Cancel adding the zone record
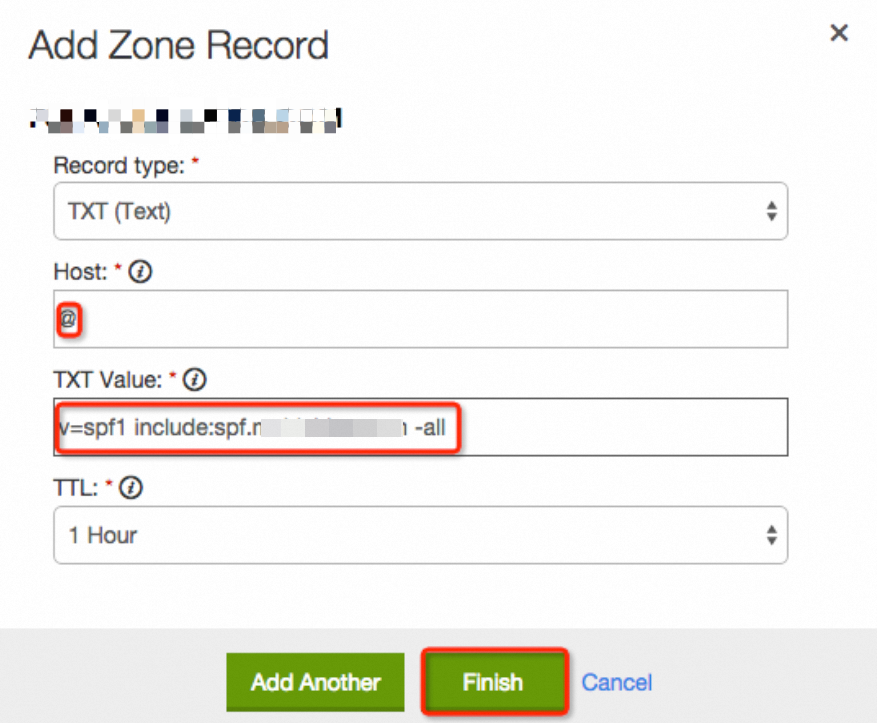This screenshot has height=723, width=877. click(x=617, y=682)
